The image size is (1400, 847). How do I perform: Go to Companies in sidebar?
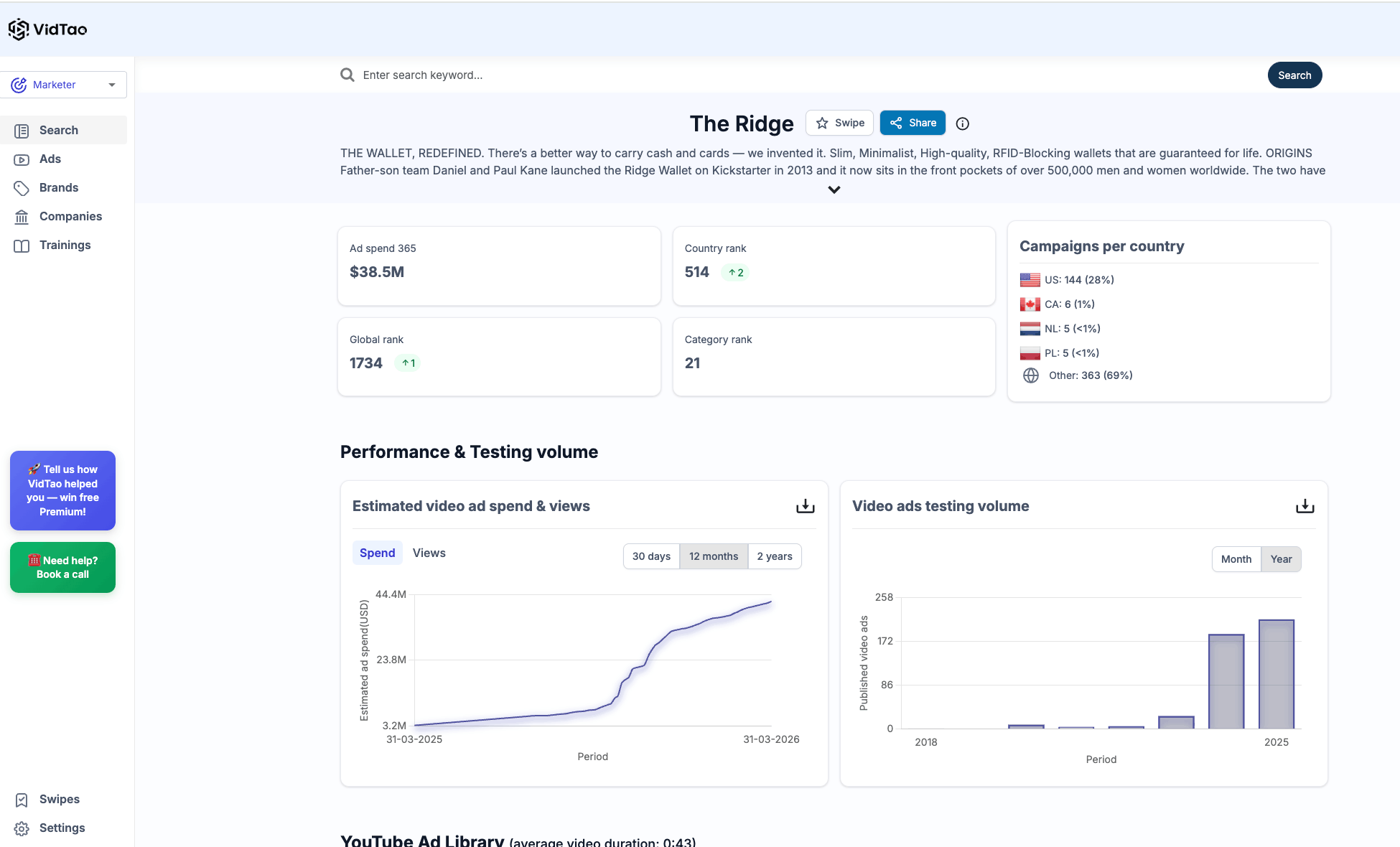[x=70, y=217]
